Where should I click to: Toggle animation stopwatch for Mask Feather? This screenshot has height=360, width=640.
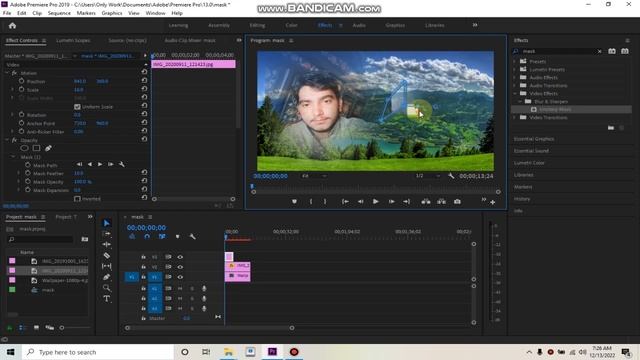tap(28, 173)
